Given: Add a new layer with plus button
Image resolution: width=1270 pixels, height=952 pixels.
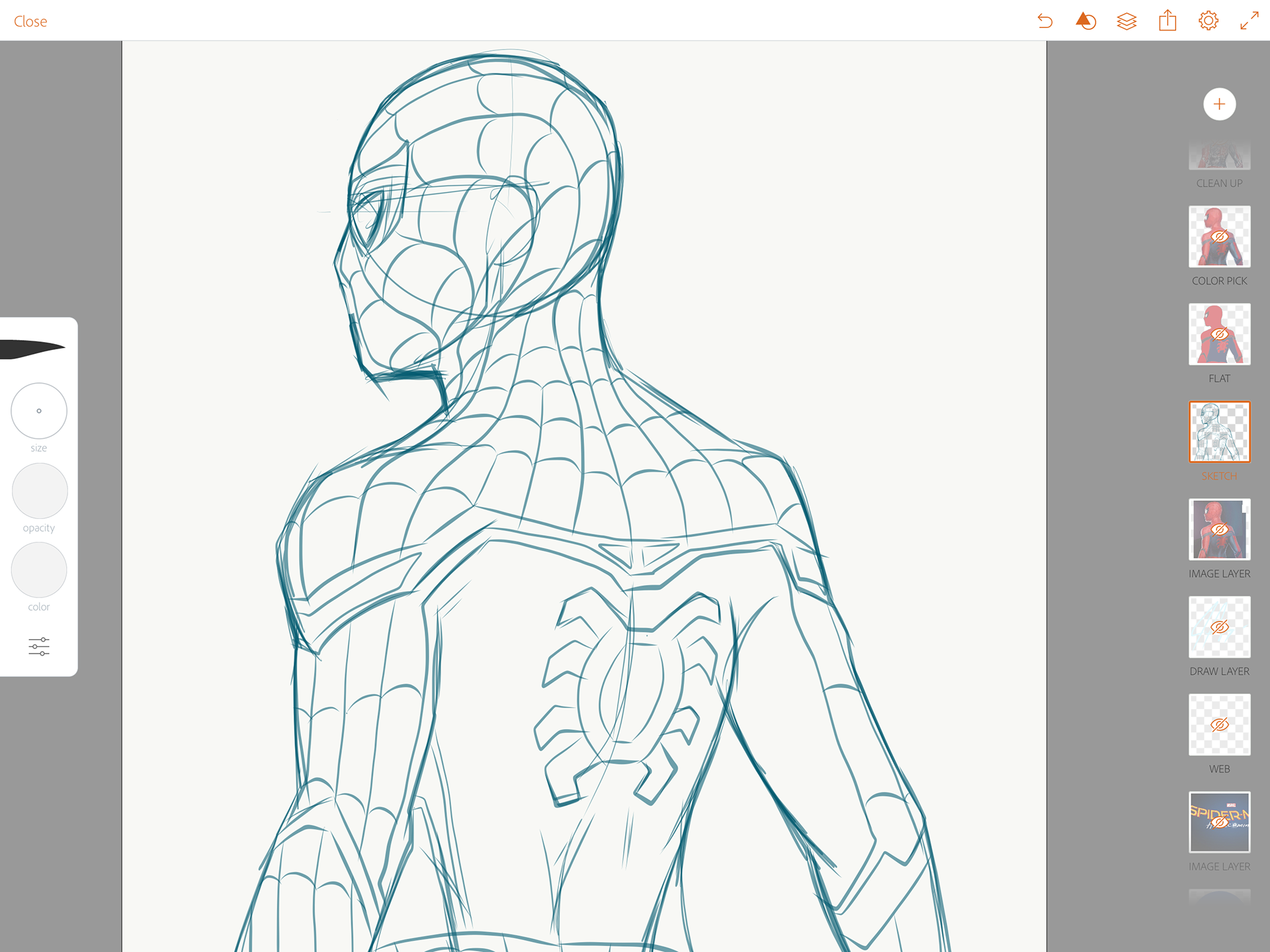Looking at the screenshot, I should pyautogui.click(x=1219, y=104).
